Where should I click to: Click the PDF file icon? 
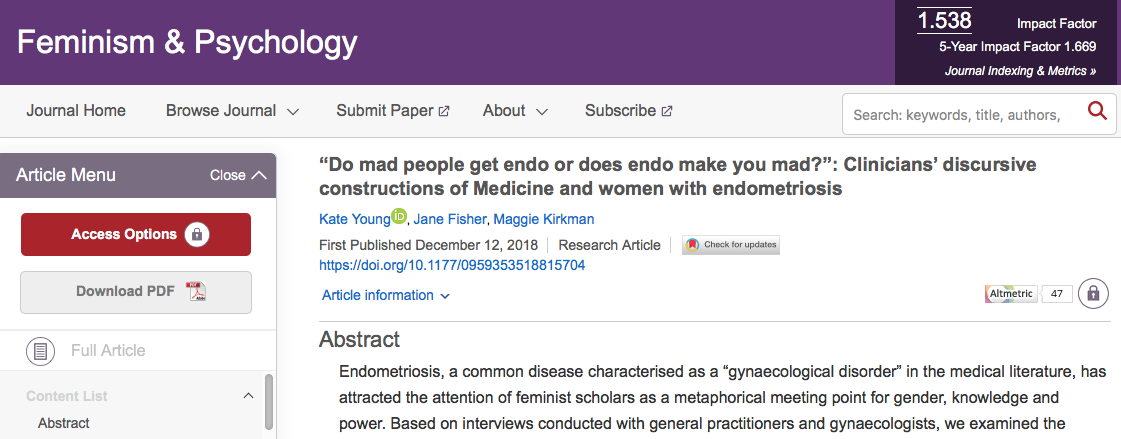click(195, 292)
